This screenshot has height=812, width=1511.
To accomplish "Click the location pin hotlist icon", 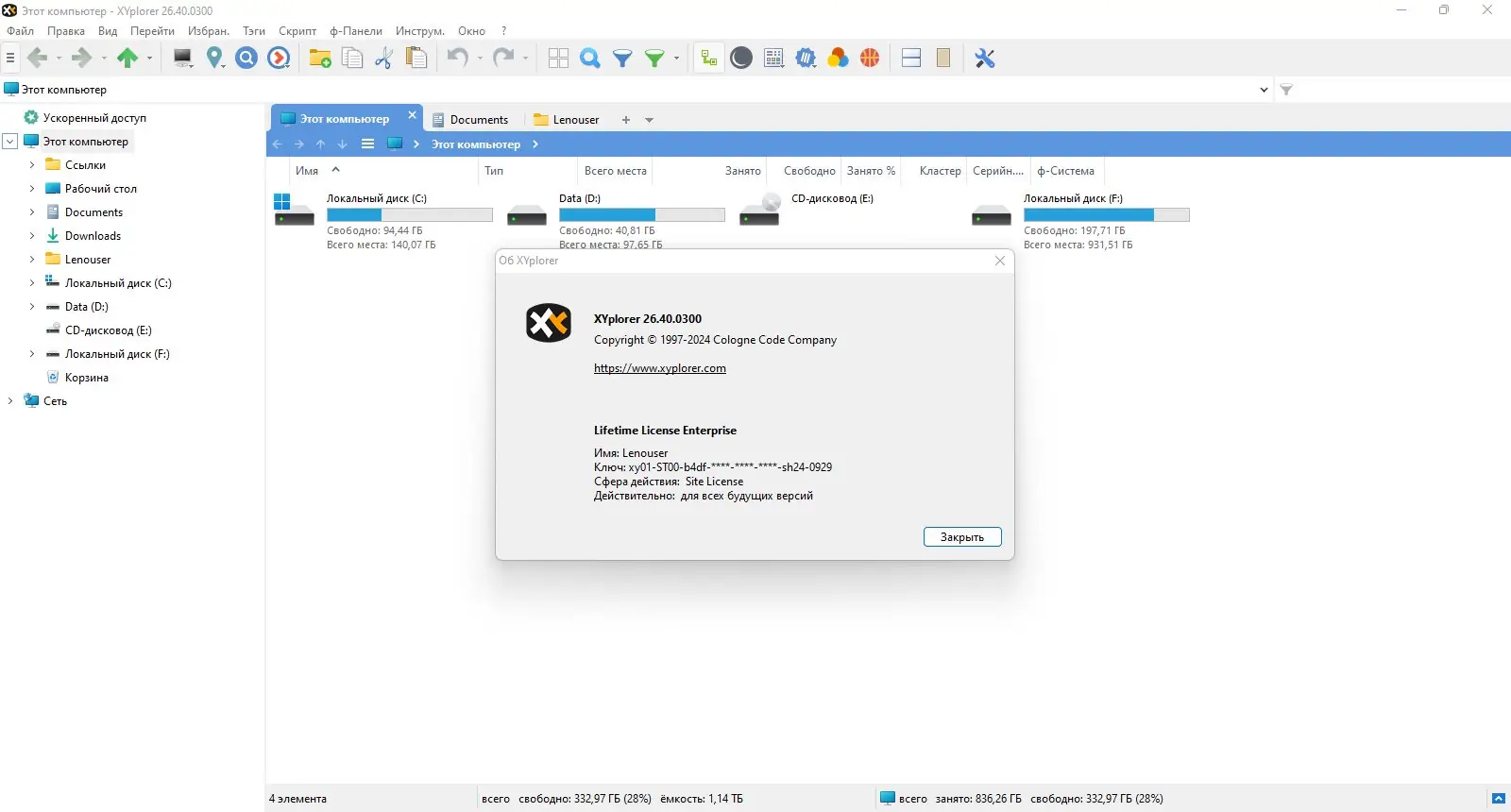I will 215,59.
